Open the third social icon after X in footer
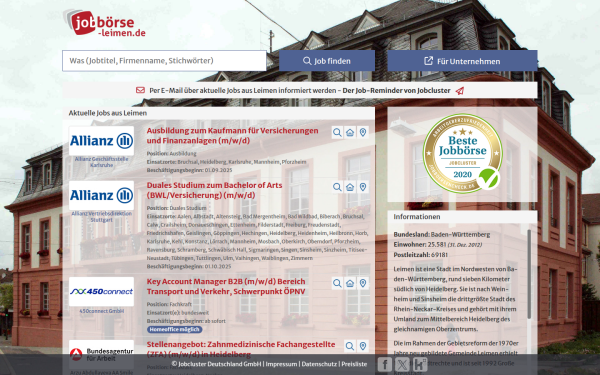Viewport: 600px width, 375px height. [420, 364]
